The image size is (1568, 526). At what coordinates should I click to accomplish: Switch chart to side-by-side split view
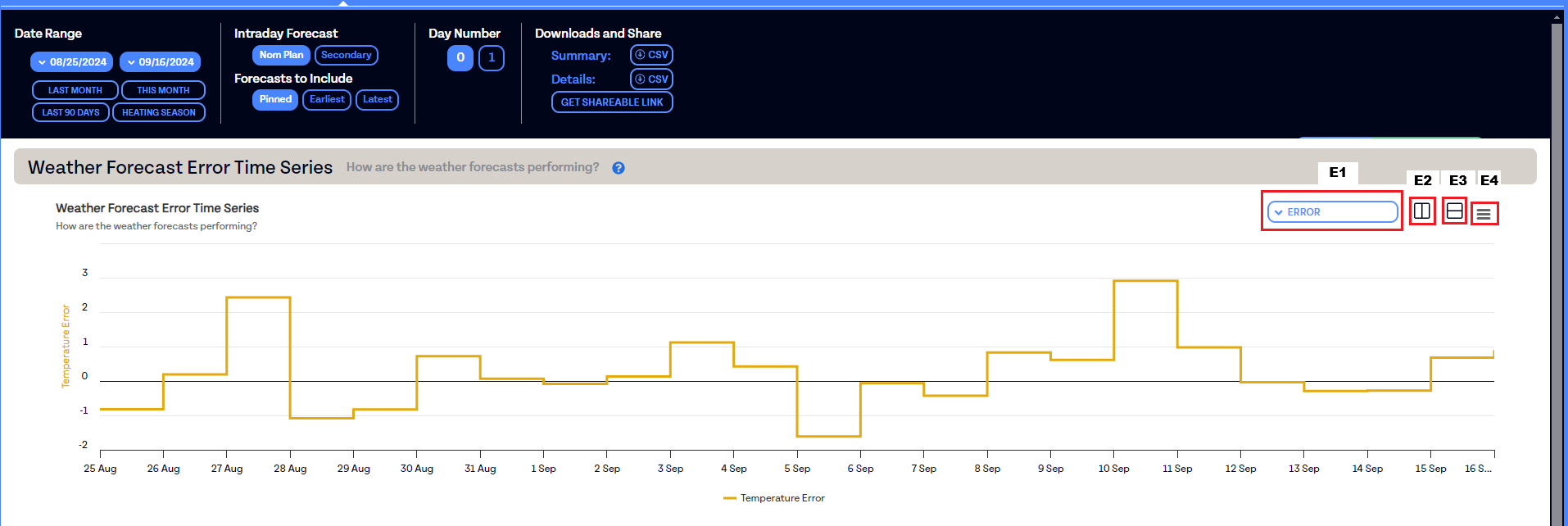(1422, 211)
